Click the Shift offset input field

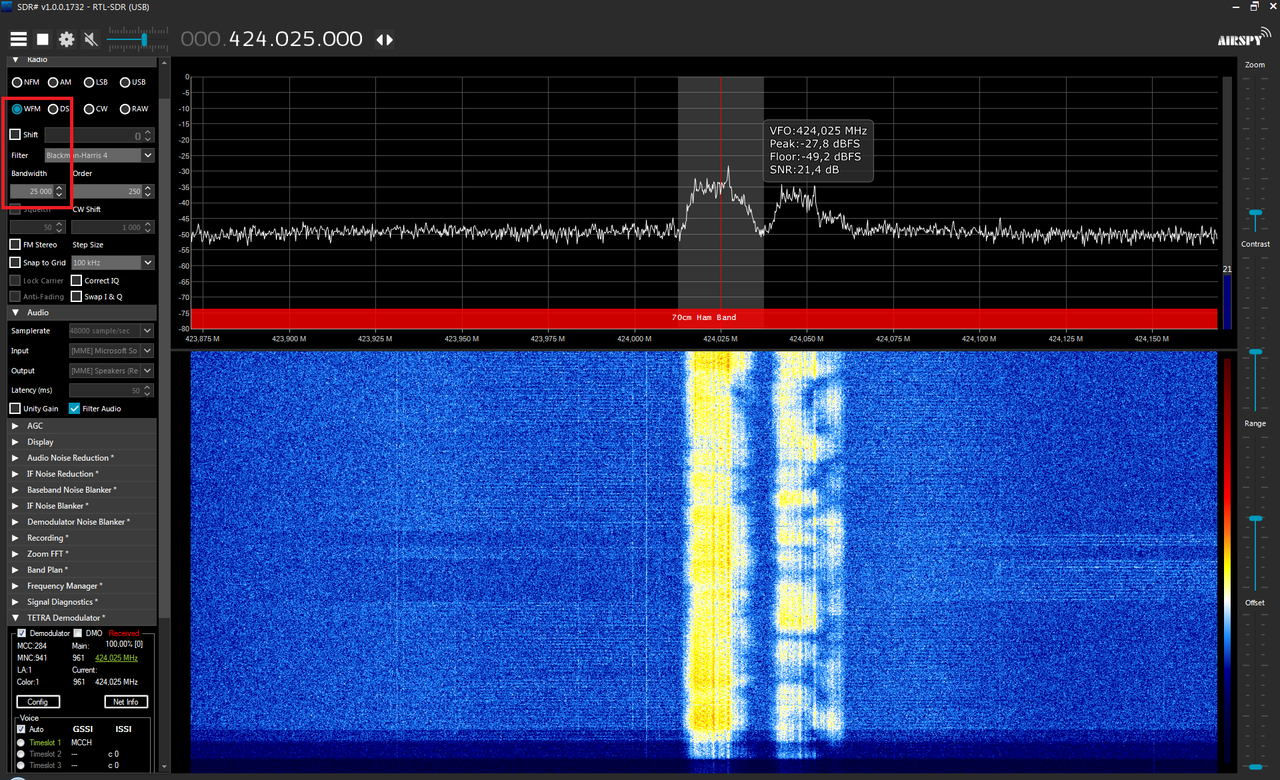click(x=99, y=135)
